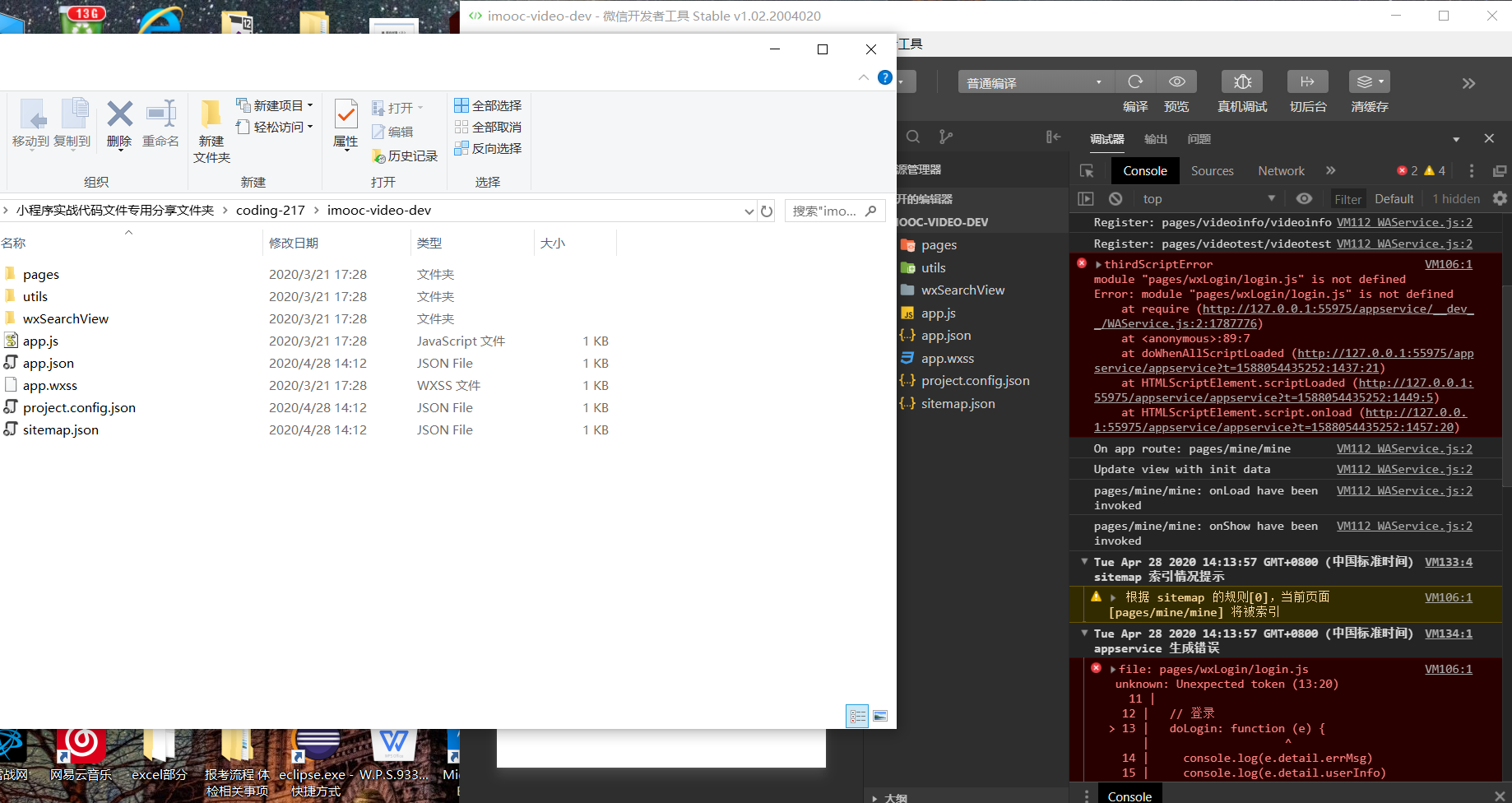Toggle live expression eye icon
1512x803 pixels.
pyautogui.click(x=1304, y=198)
